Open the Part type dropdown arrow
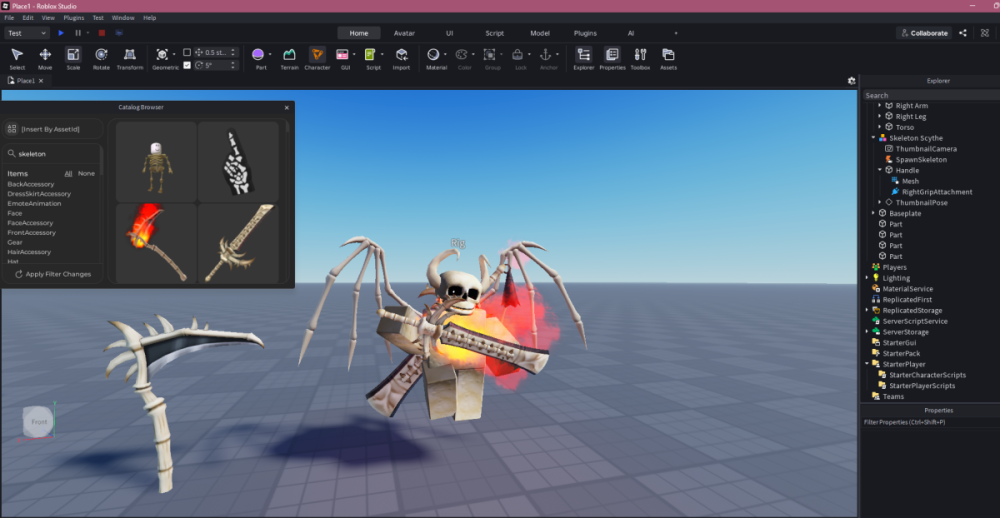Screen dimensions: 1000x518 (x=270, y=55)
